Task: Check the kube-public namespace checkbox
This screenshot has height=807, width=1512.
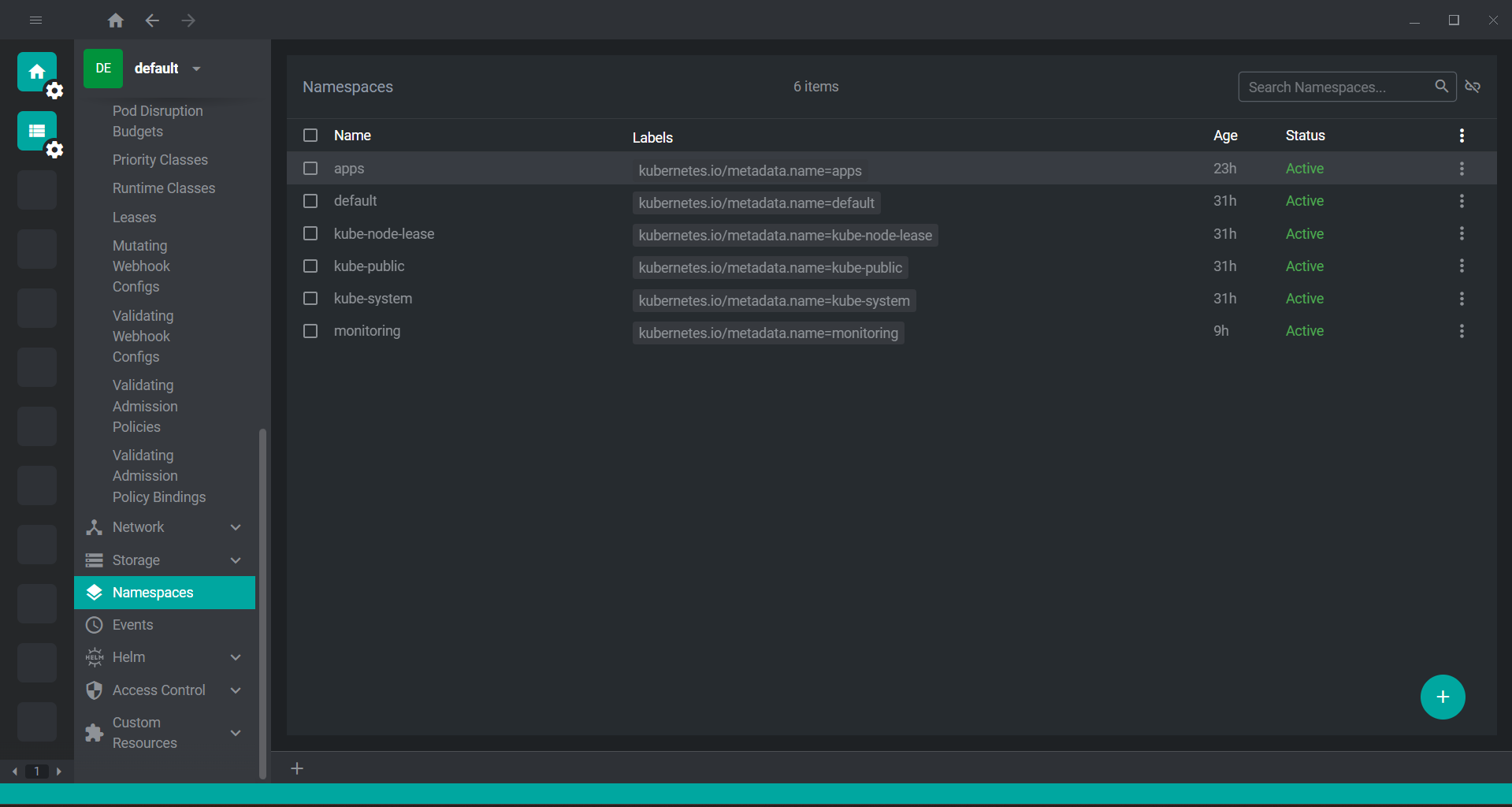Action: pos(310,266)
